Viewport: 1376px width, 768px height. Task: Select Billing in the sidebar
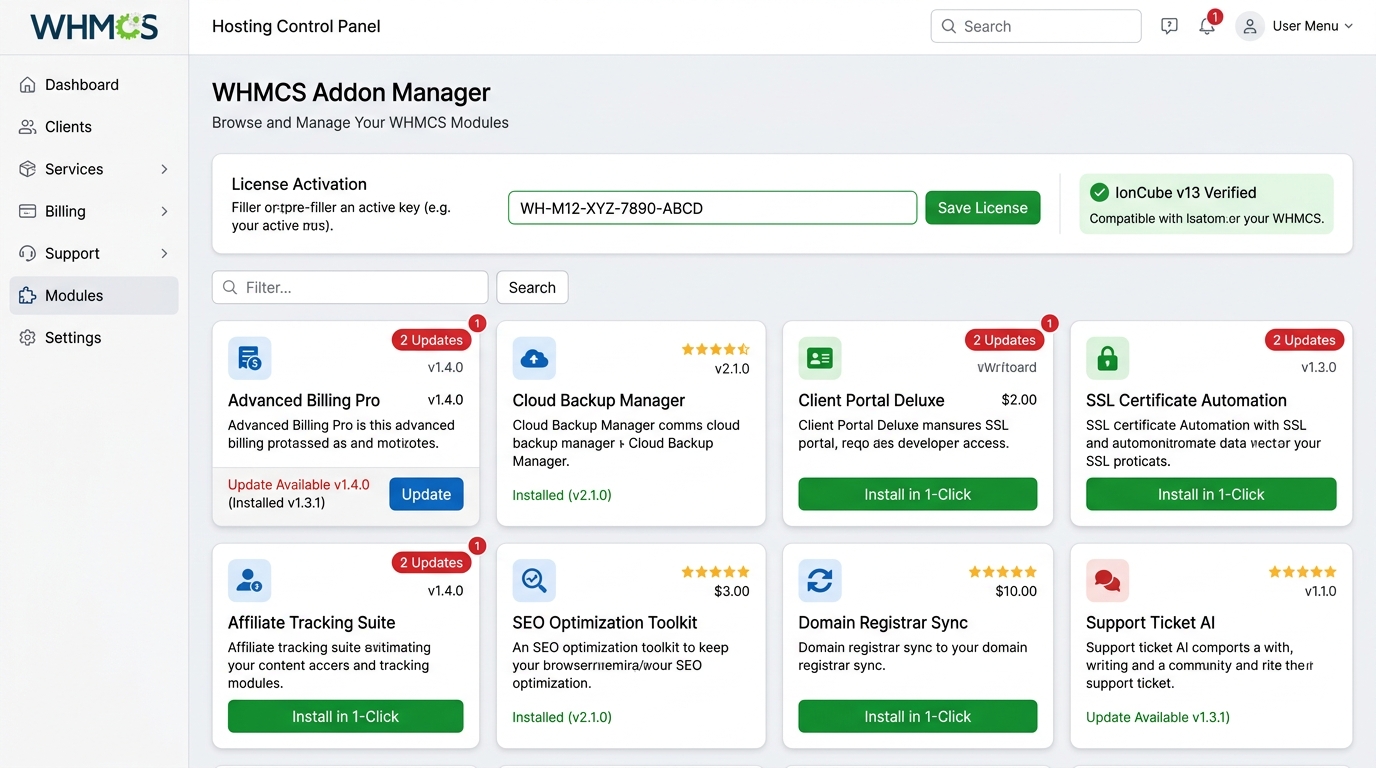[94, 211]
